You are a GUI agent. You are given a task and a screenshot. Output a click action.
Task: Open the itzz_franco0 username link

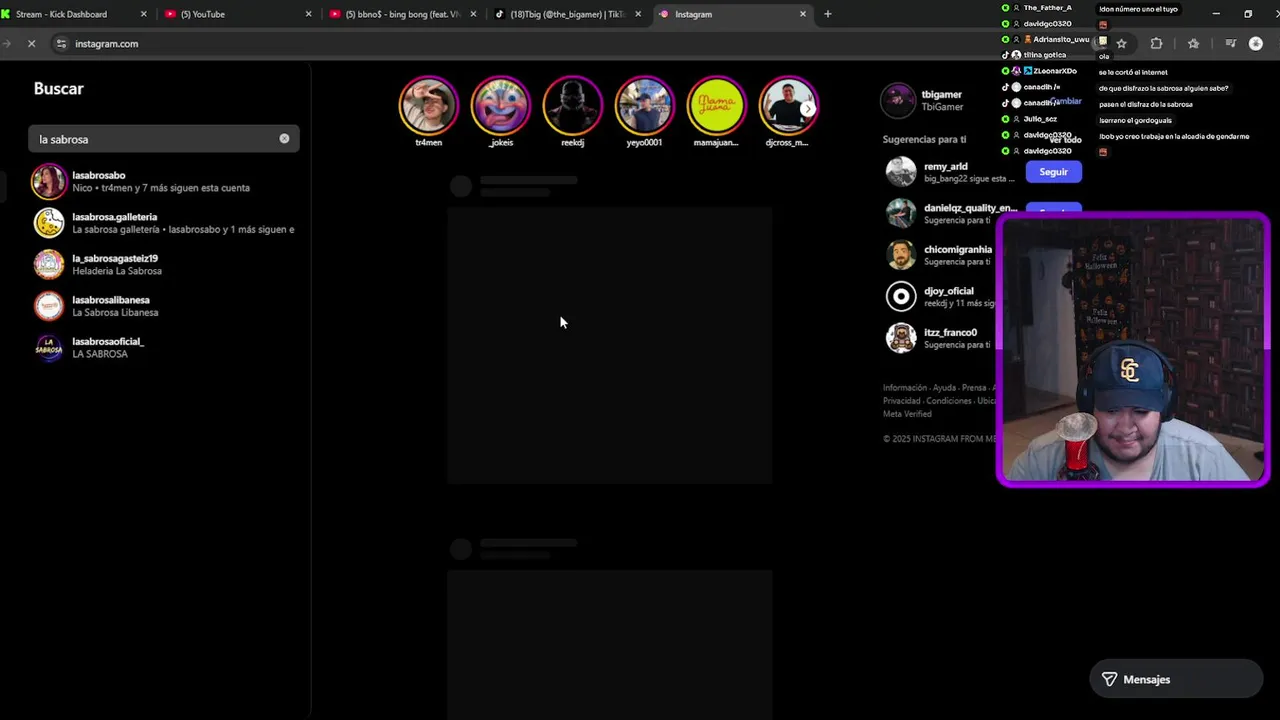point(951,333)
